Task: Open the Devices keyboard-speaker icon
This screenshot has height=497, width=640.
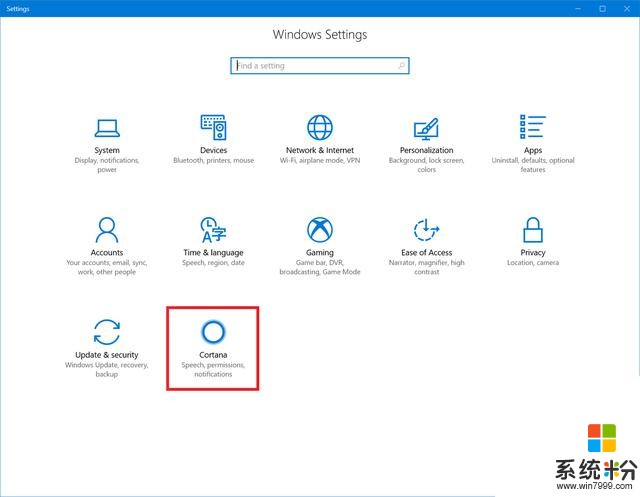Action: 213,127
